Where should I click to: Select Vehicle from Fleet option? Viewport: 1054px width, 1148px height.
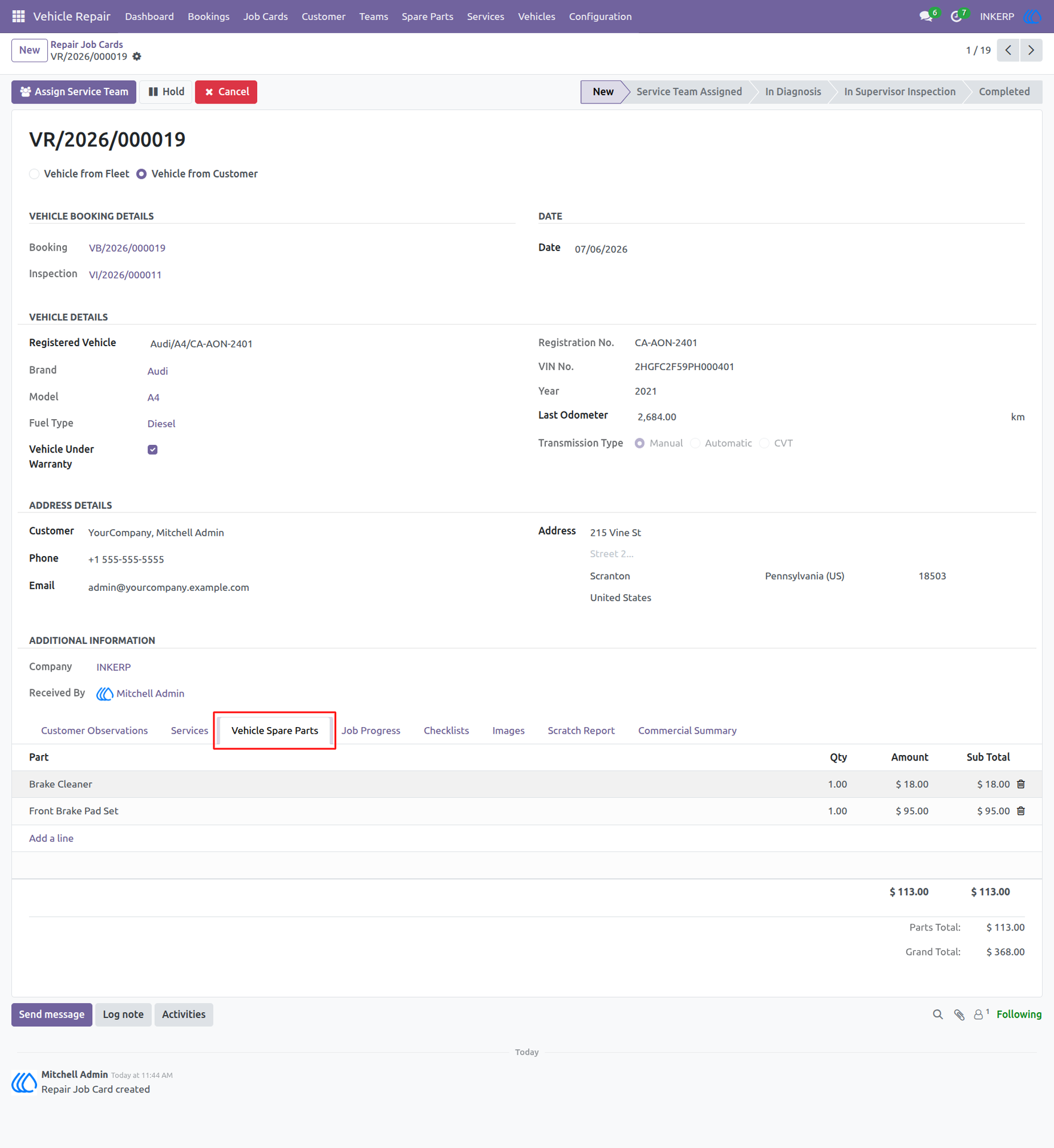pos(34,174)
